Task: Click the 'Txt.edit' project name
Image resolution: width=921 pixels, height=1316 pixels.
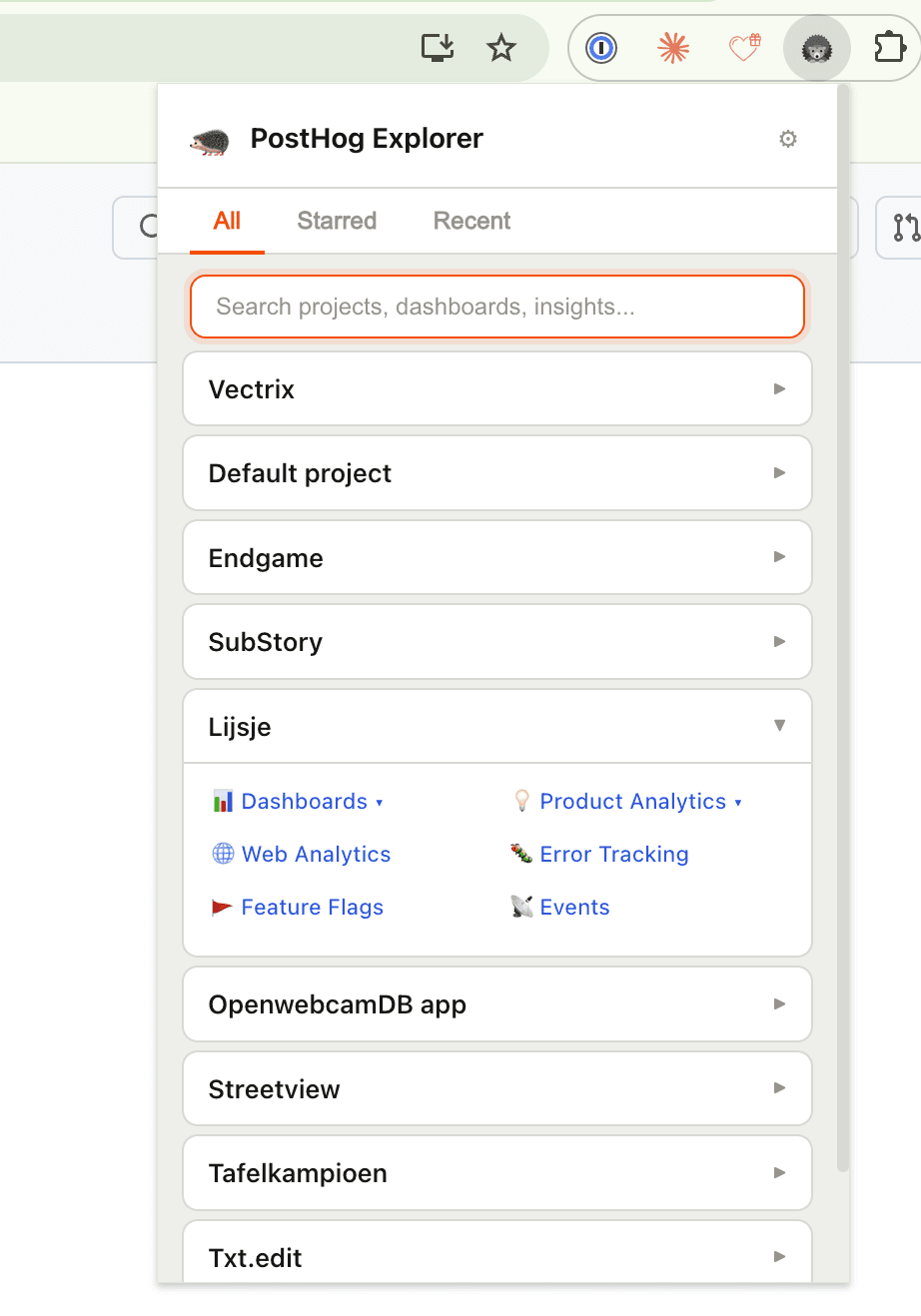Action: click(x=255, y=1258)
